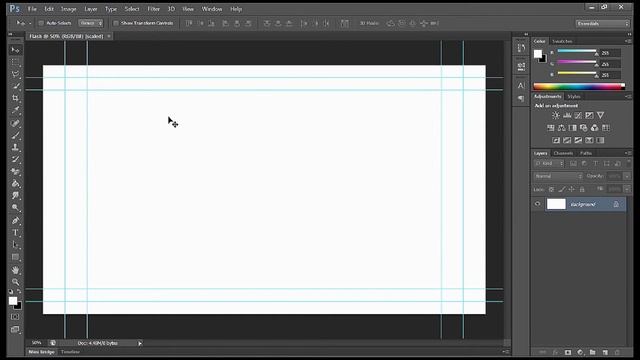Toggle lock transparent pixels
The image size is (640, 360).
click(551, 189)
